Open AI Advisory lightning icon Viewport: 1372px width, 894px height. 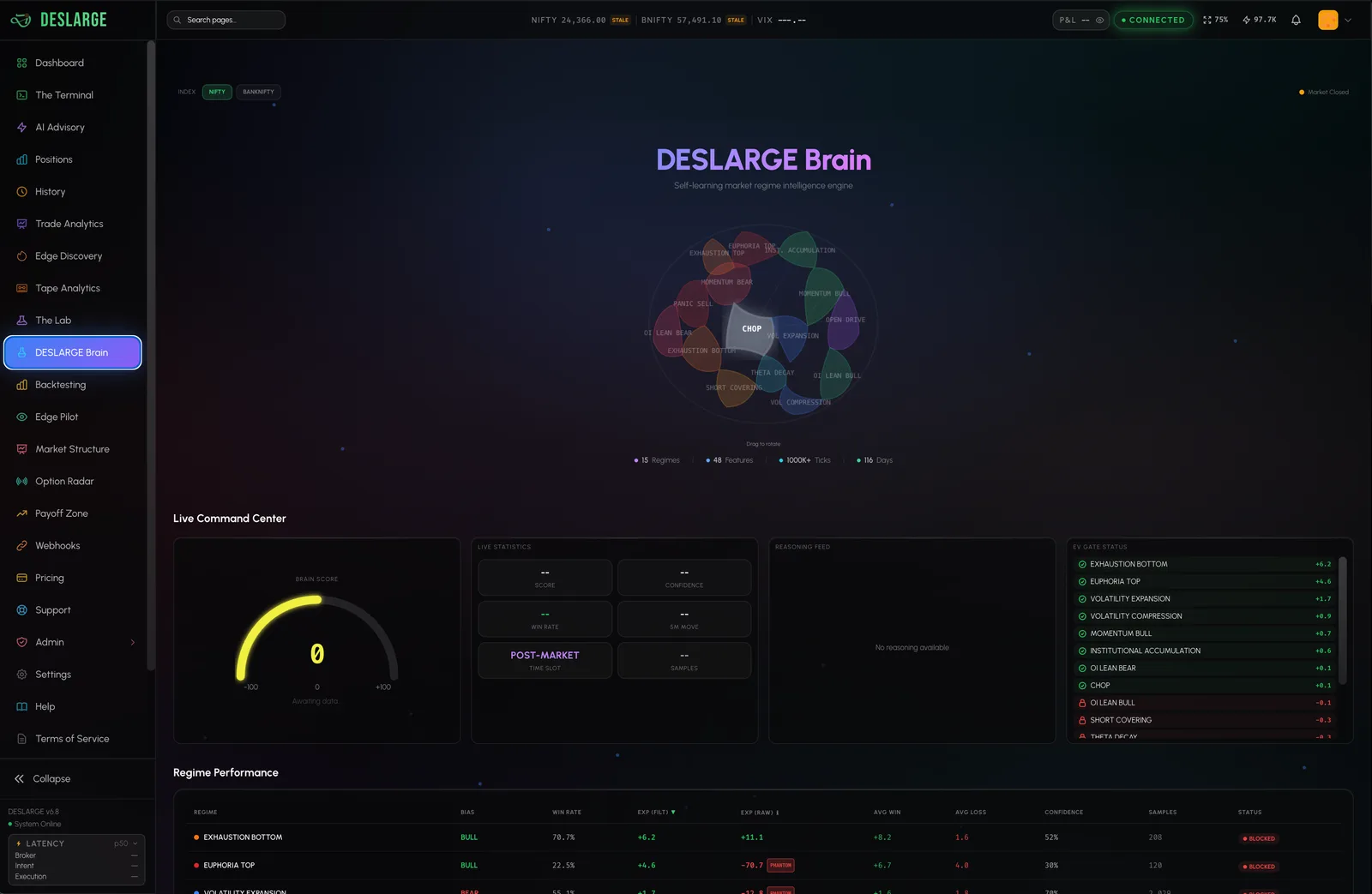(x=21, y=127)
